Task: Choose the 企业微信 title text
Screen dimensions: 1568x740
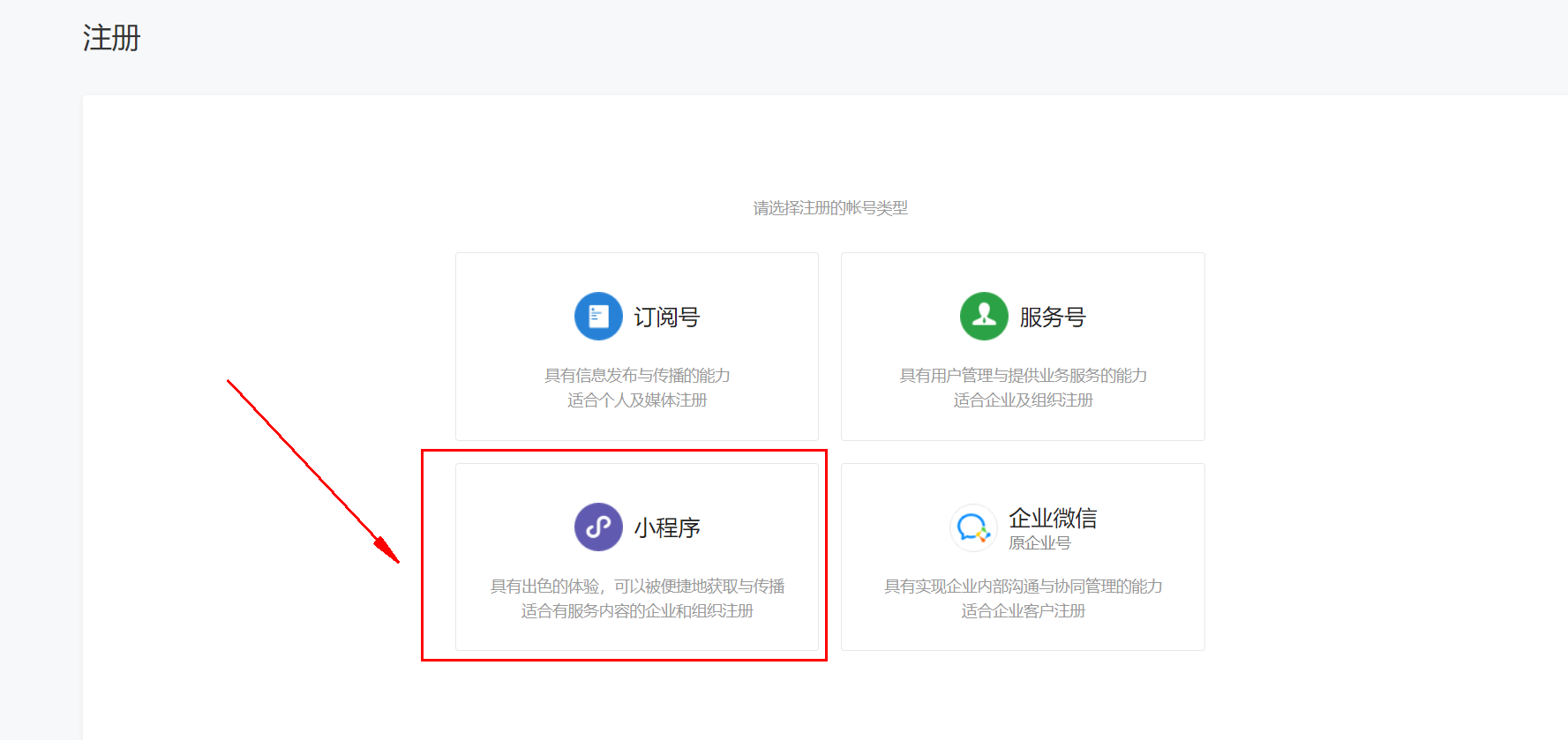Action: coord(1053,518)
